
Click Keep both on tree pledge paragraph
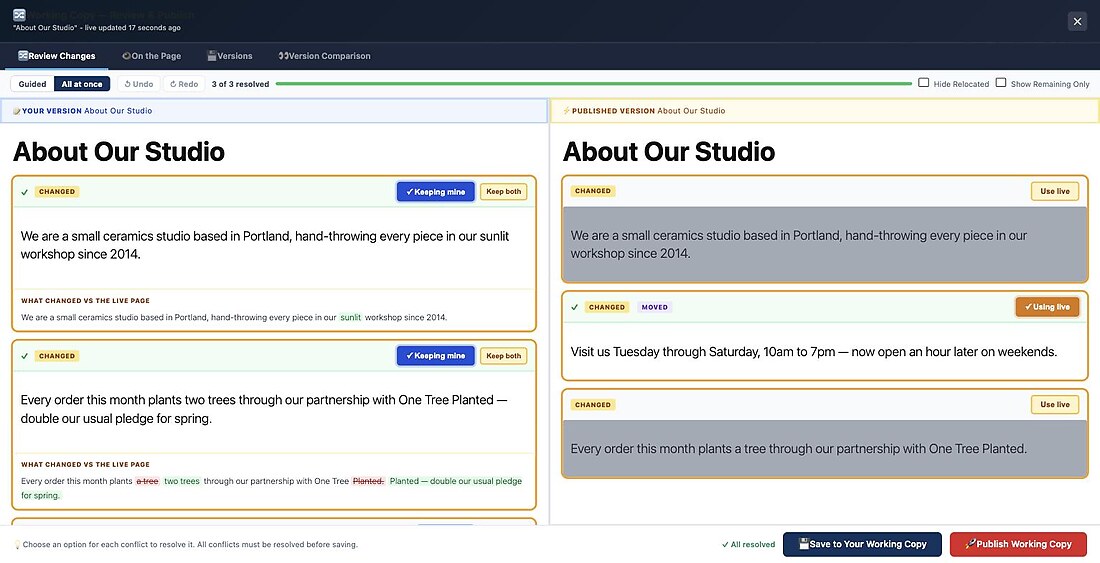[504, 355]
